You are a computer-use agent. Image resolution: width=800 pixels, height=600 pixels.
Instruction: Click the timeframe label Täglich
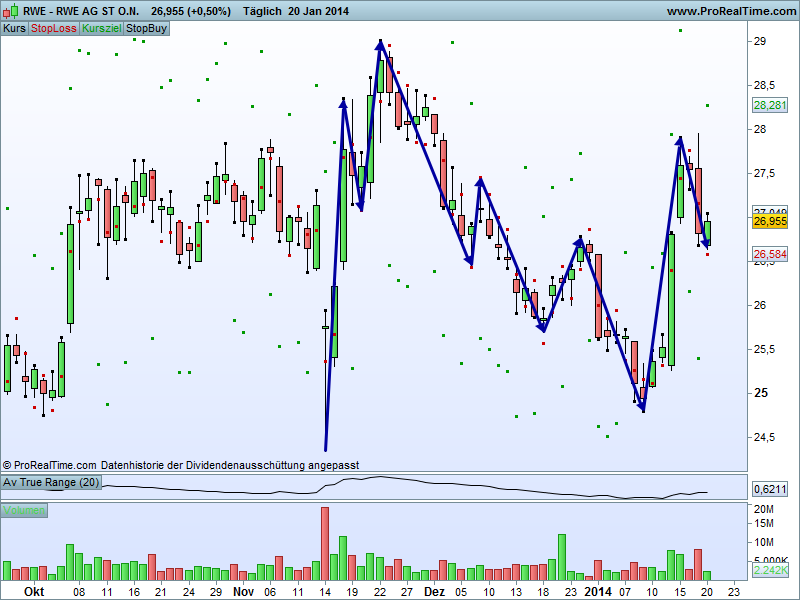pyautogui.click(x=262, y=11)
